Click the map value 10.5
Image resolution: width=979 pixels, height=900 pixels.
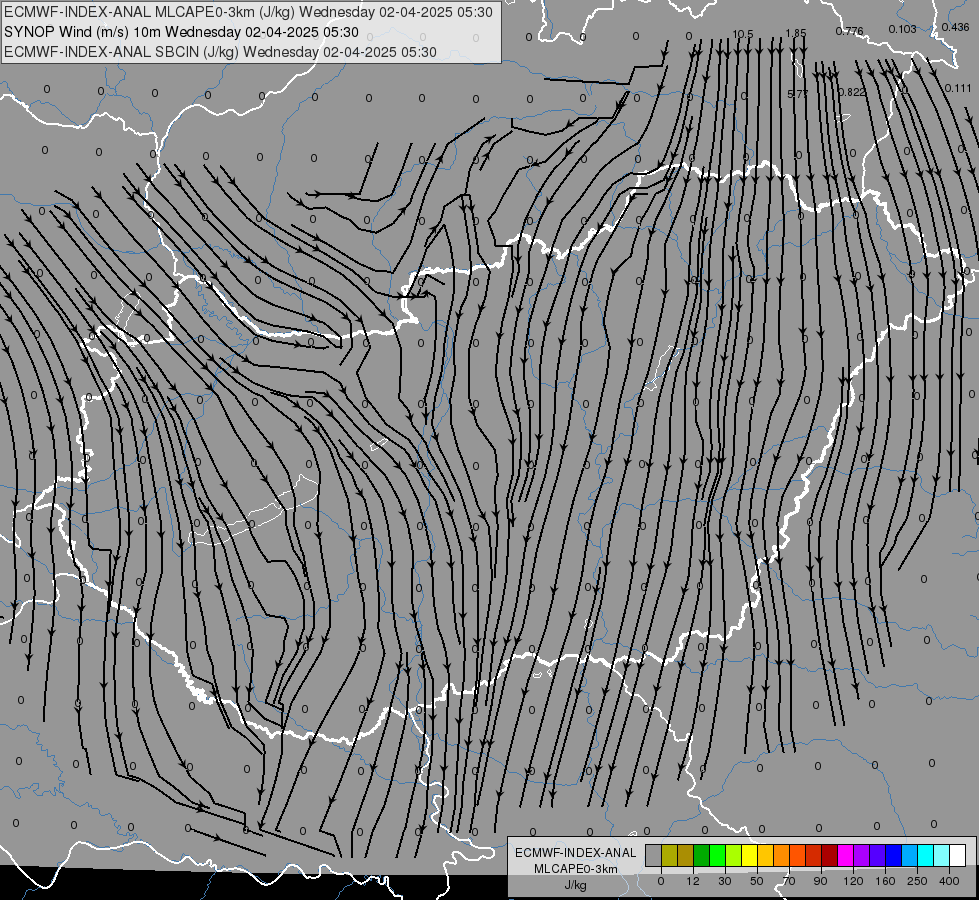pos(742,34)
